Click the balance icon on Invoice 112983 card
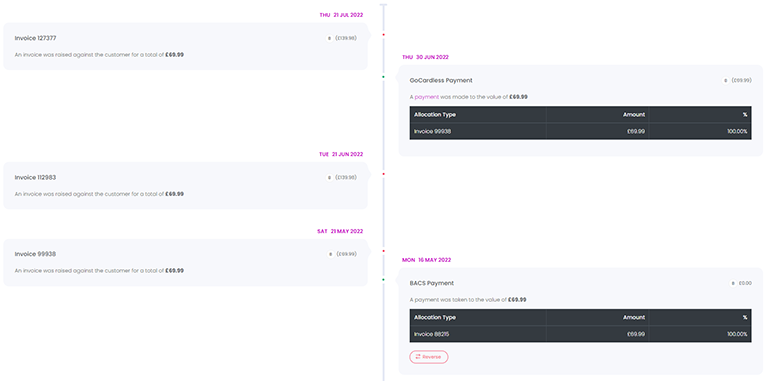The width and height of the screenshot is (768, 381). (329, 178)
